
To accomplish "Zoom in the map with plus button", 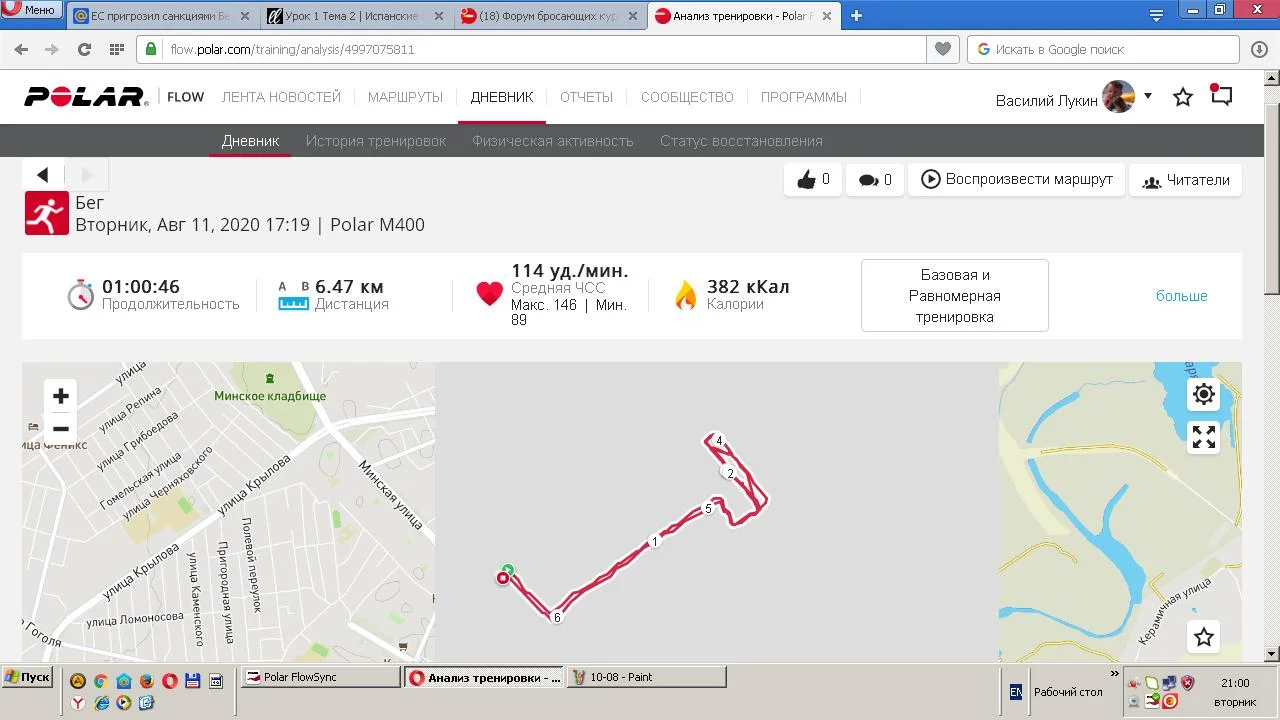I will coord(61,396).
